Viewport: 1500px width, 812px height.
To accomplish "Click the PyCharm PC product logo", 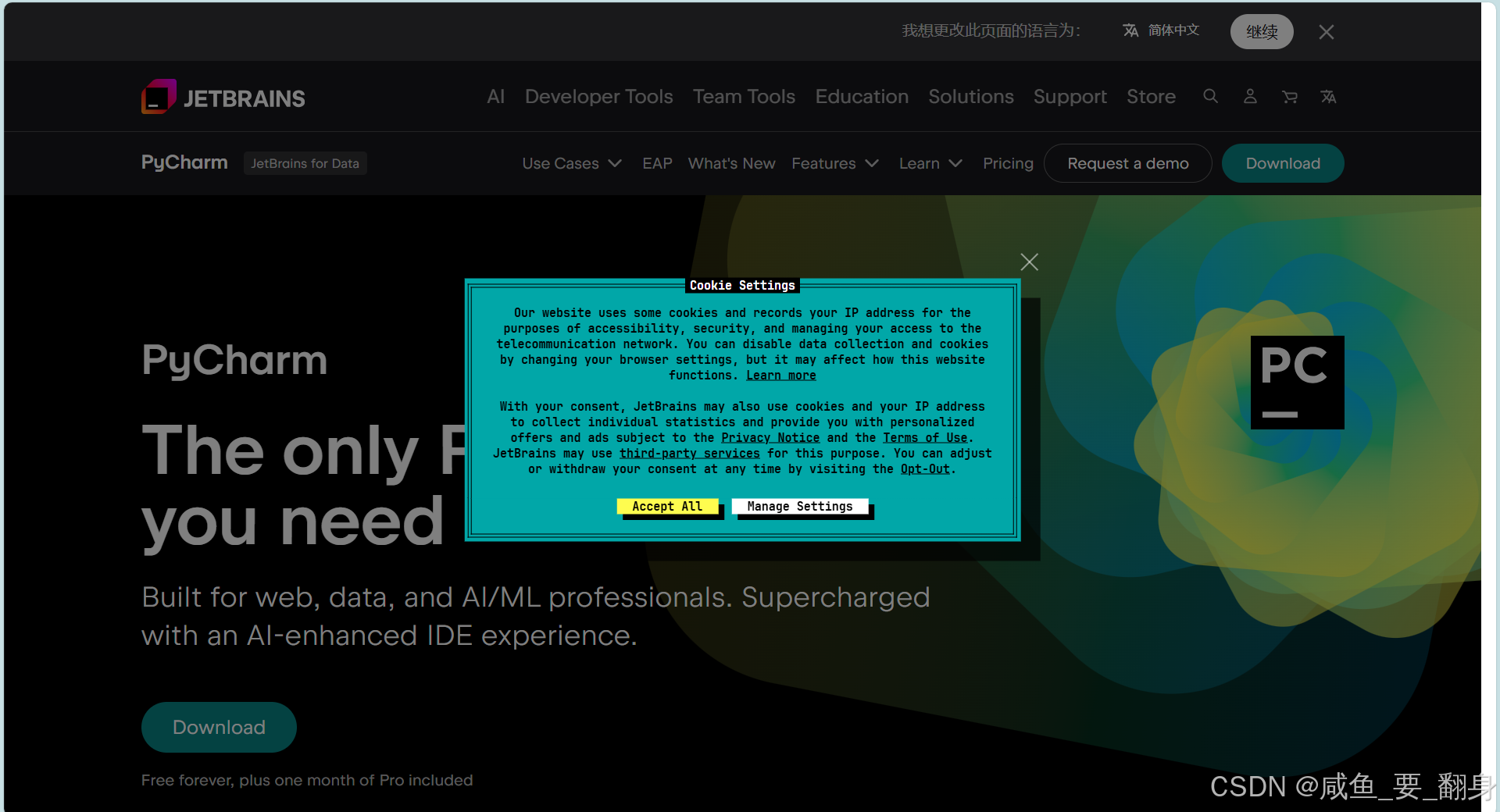I will pyautogui.click(x=1297, y=382).
